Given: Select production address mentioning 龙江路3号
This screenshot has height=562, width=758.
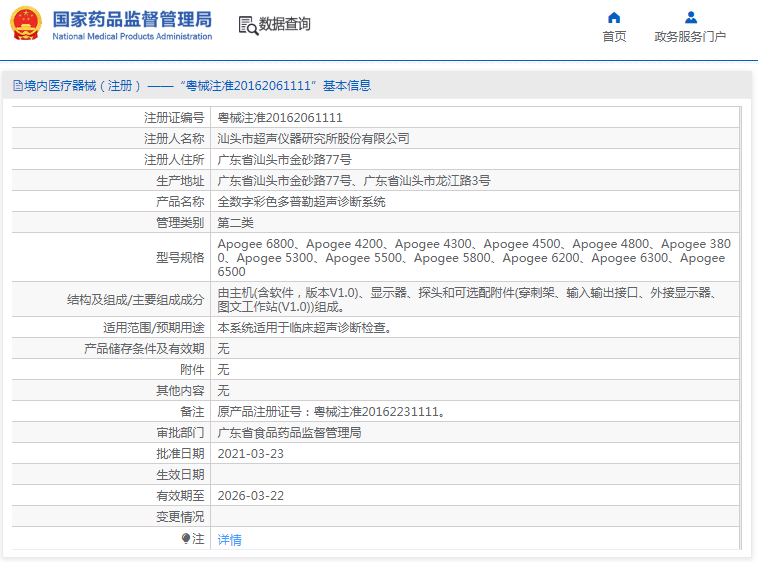Looking at the screenshot, I should pos(354,181).
